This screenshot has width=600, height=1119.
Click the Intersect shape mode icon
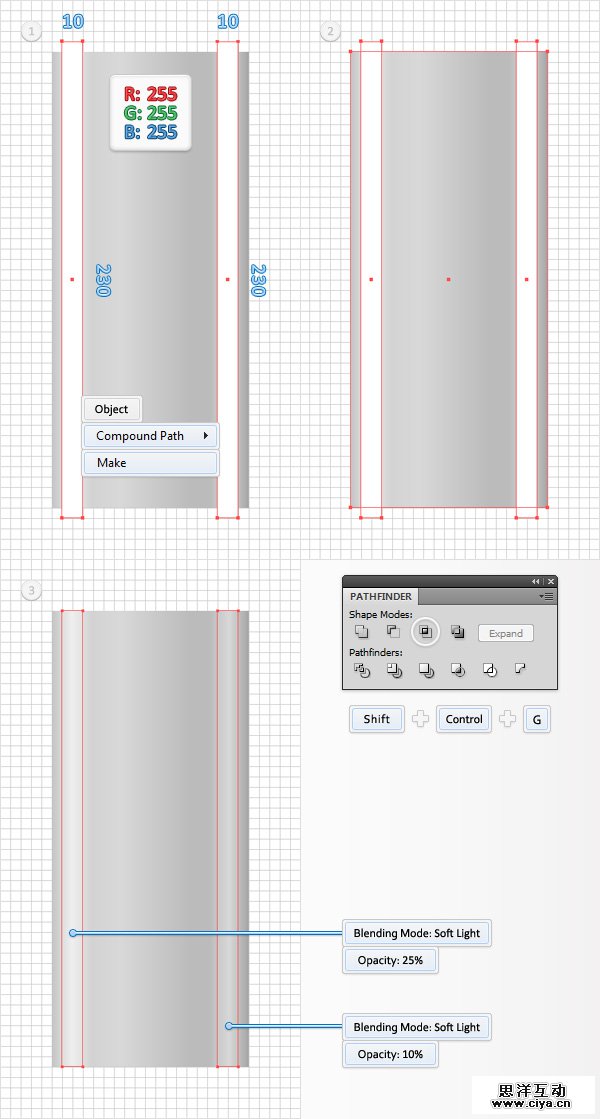coord(425,632)
